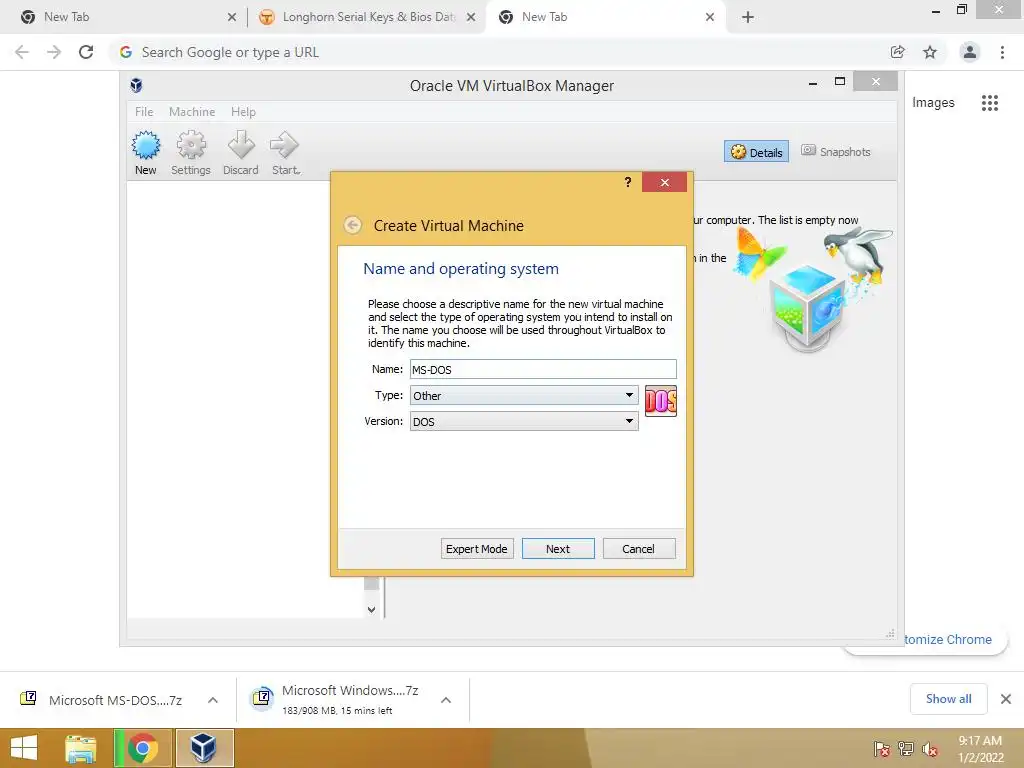The height and width of the screenshot is (768, 1024).
Task: Close the active third New Tab
Action: tap(710, 17)
